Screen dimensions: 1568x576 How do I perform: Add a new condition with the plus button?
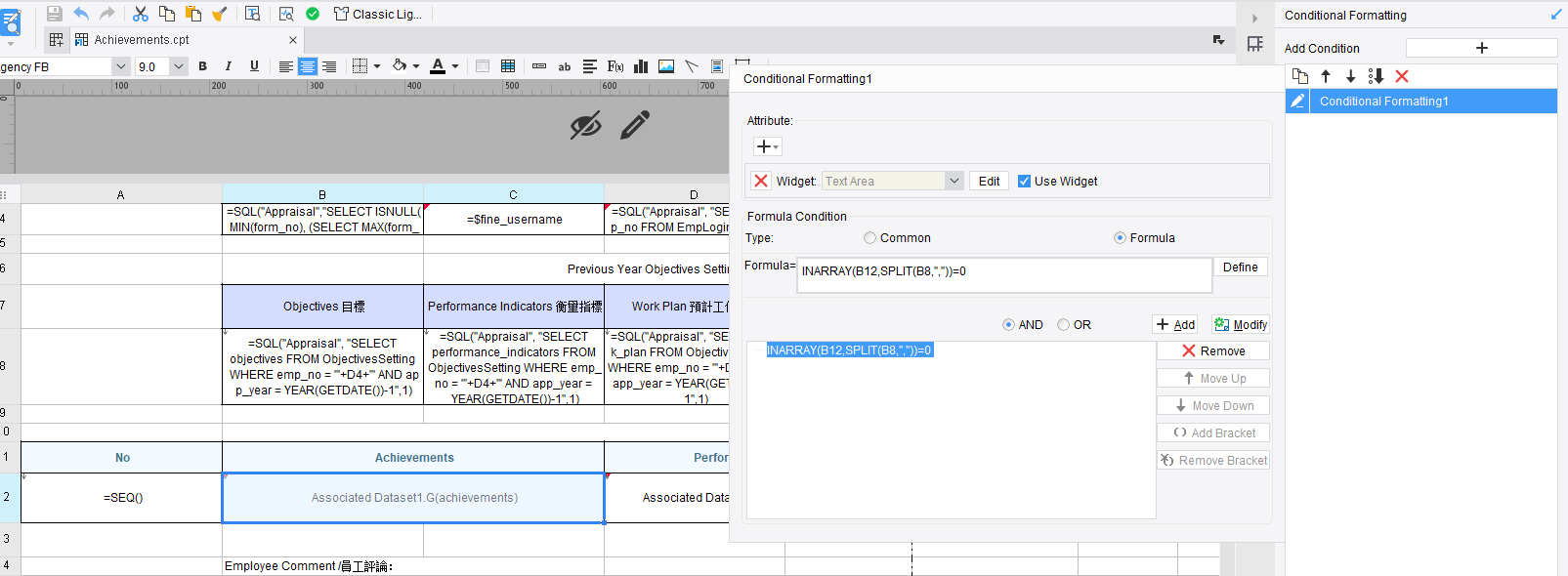(x=1481, y=48)
